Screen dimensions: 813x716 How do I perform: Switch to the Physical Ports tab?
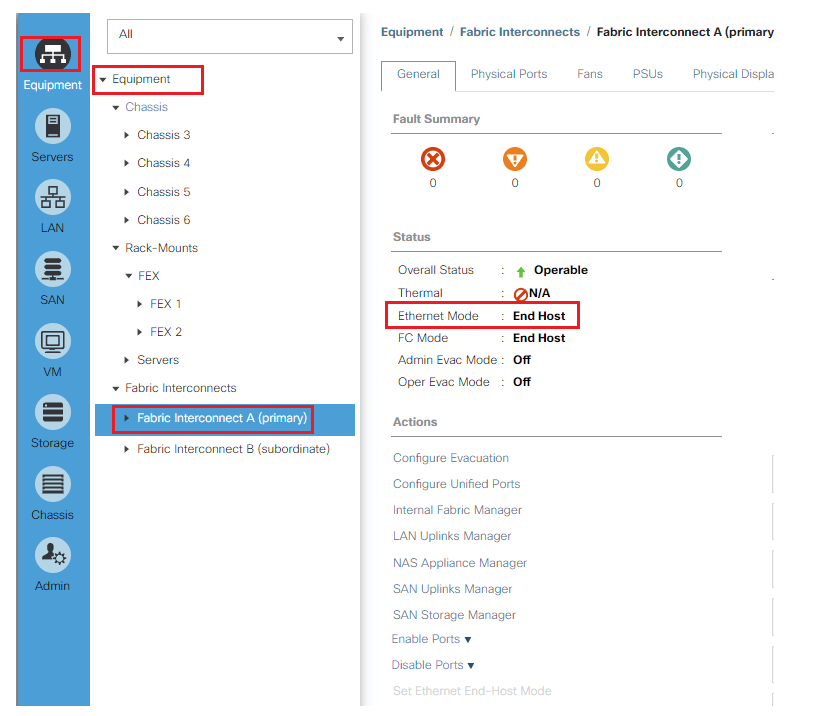click(508, 74)
